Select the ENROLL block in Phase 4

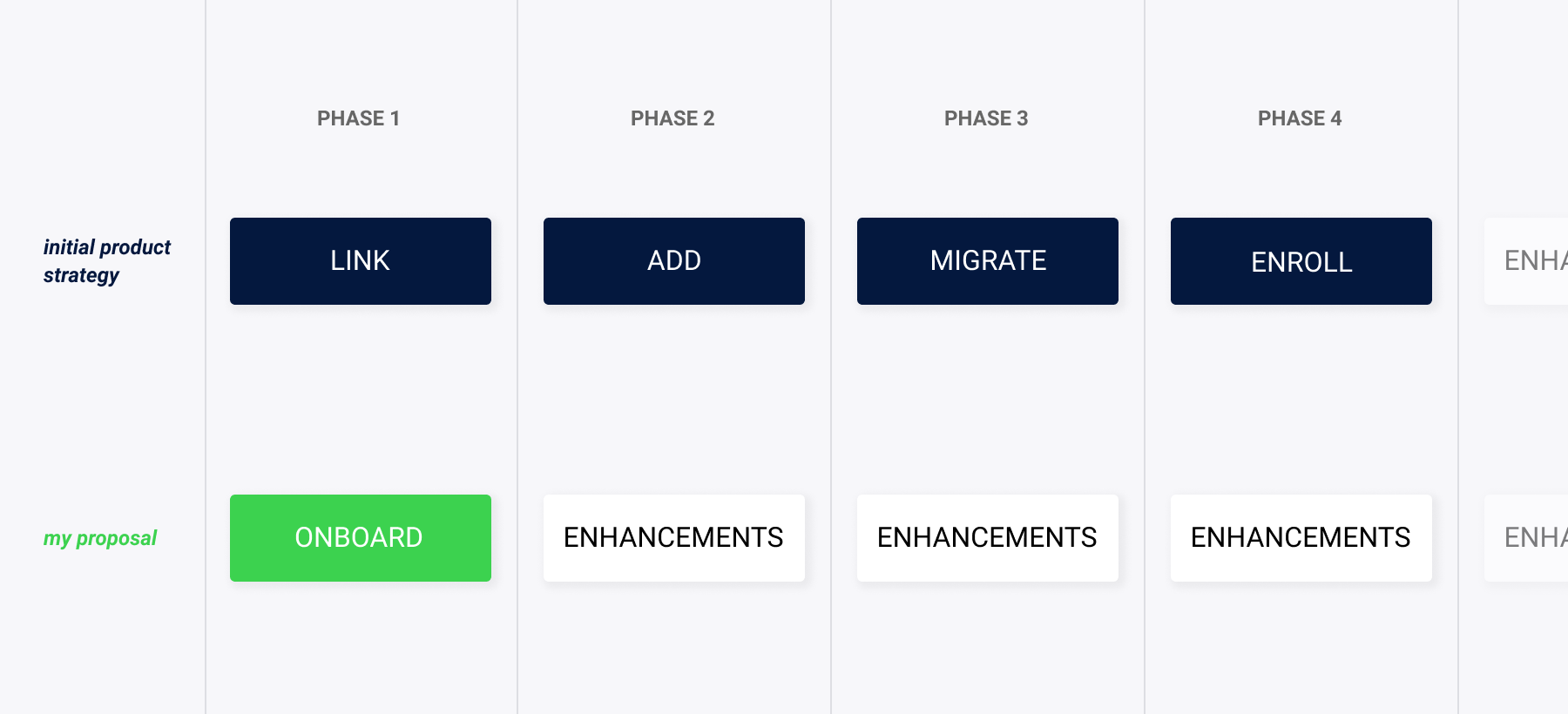pyautogui.click(x=1301, y=261)
